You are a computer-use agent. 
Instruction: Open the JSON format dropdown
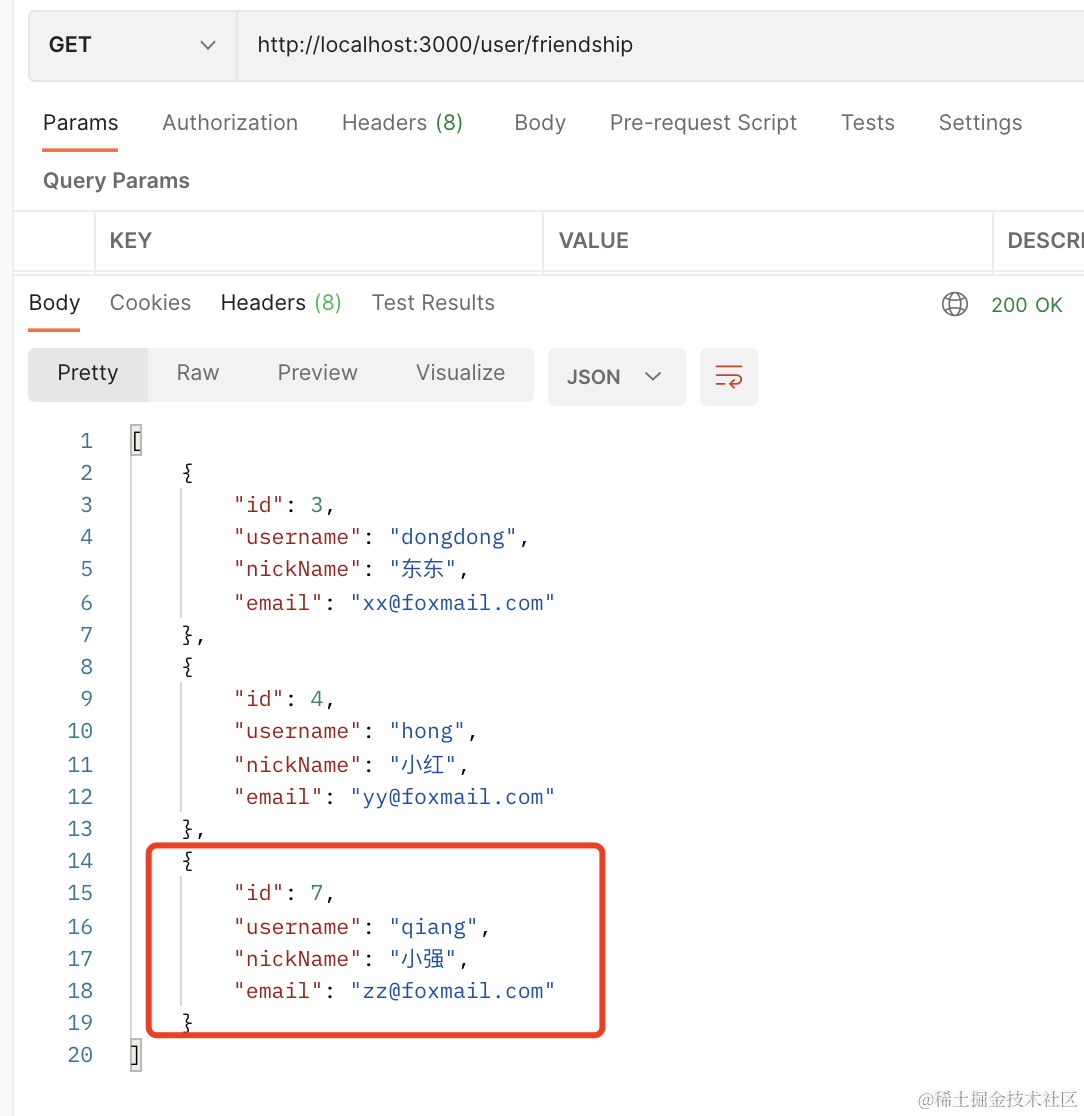pyautogui.click(x=616, y=377)
